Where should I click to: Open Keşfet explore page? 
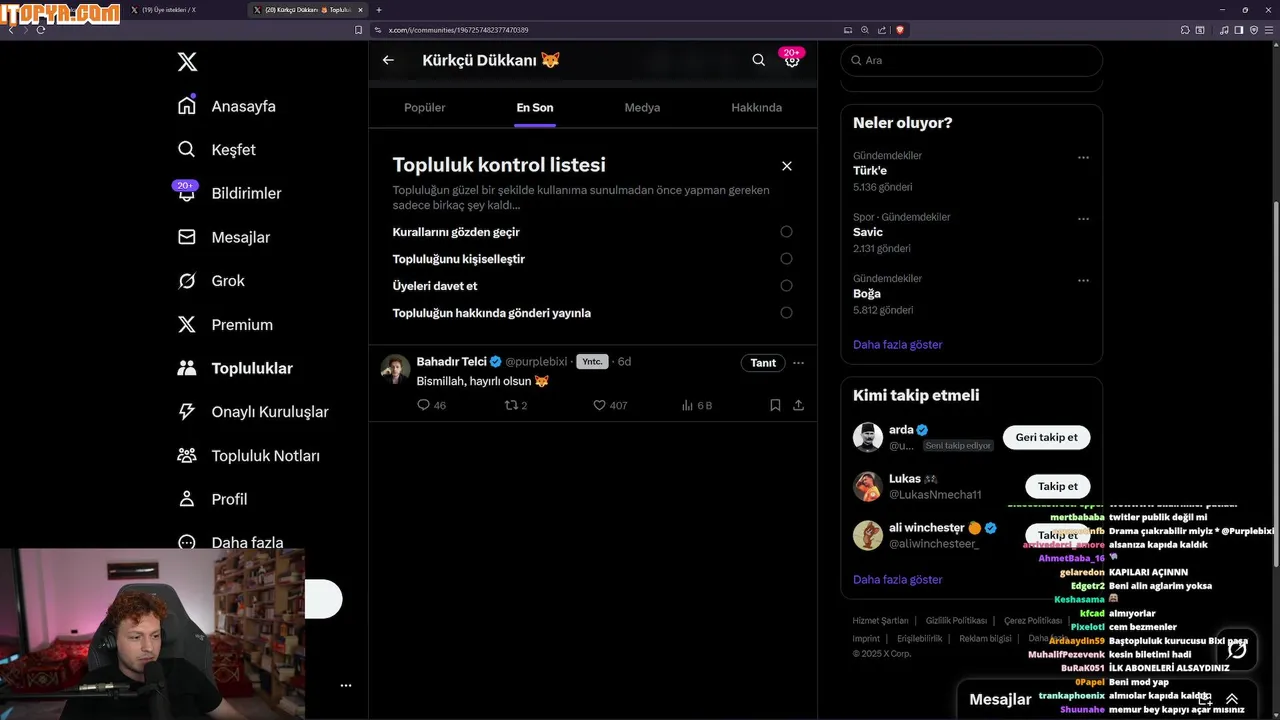pos(216,150)
